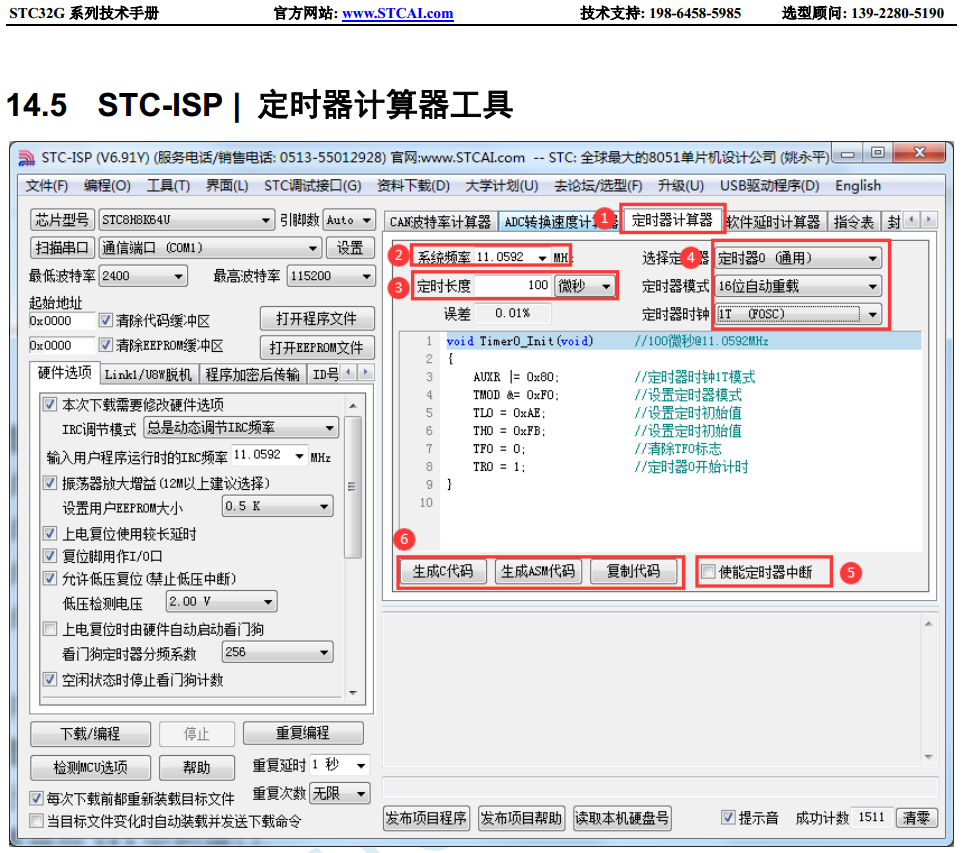Switch to the CAN波特率计算器 tab
The height and width of the screenshot is (853, 962).
pos(441,222)
